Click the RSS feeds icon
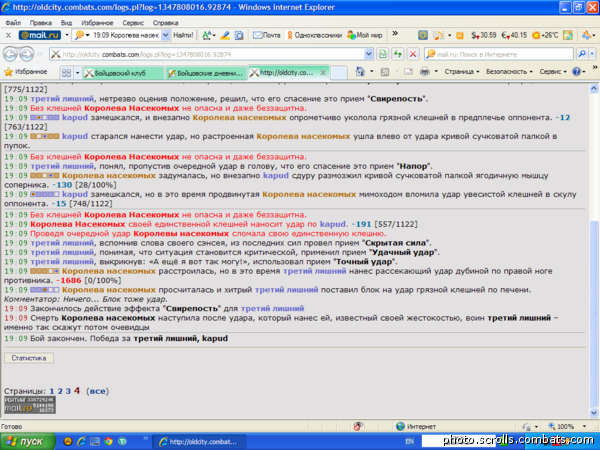The image size is (600, 450). 385,72
